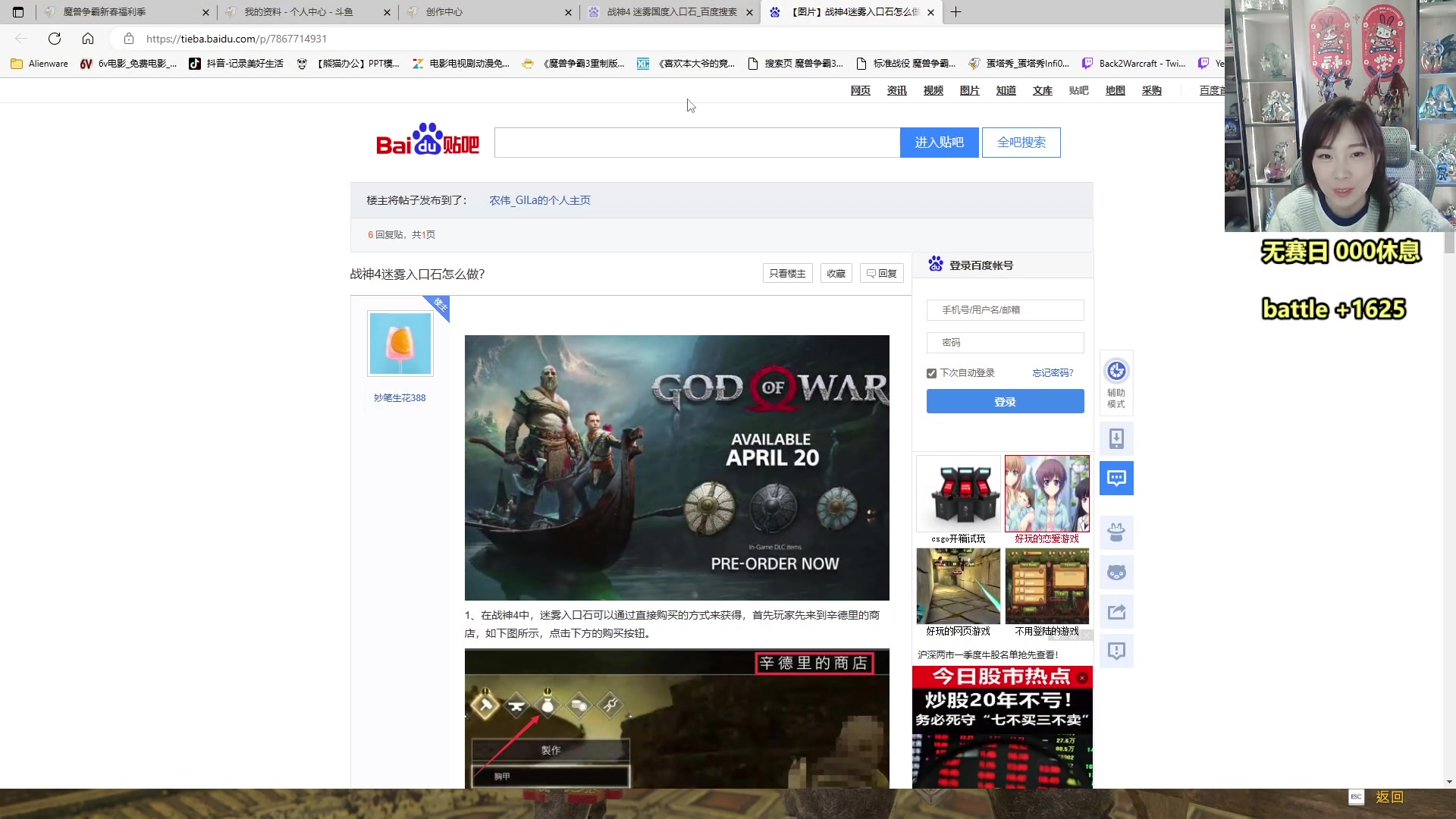1456x819 pixels.
Task: Open the 资讯 nav item
Action: point(897,91)
